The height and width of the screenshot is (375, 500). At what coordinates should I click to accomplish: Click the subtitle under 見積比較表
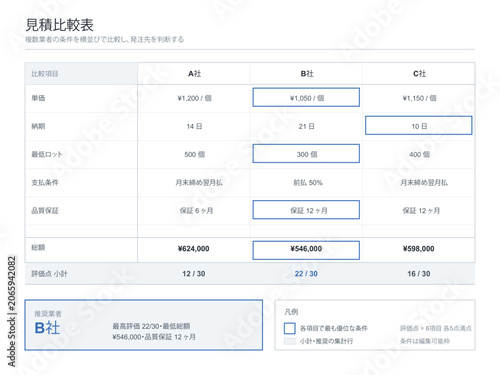pos(104,39)
